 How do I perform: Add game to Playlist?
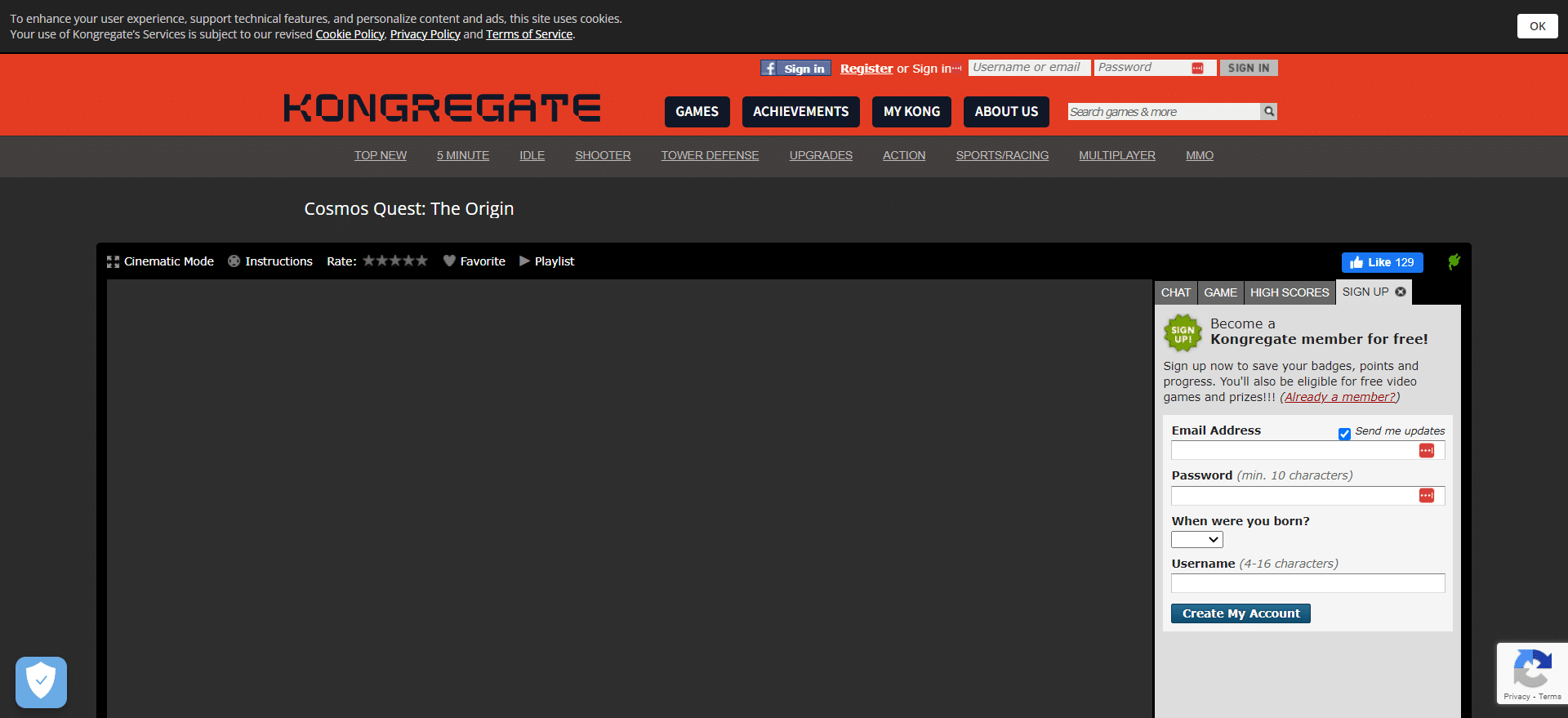(547, 261)
